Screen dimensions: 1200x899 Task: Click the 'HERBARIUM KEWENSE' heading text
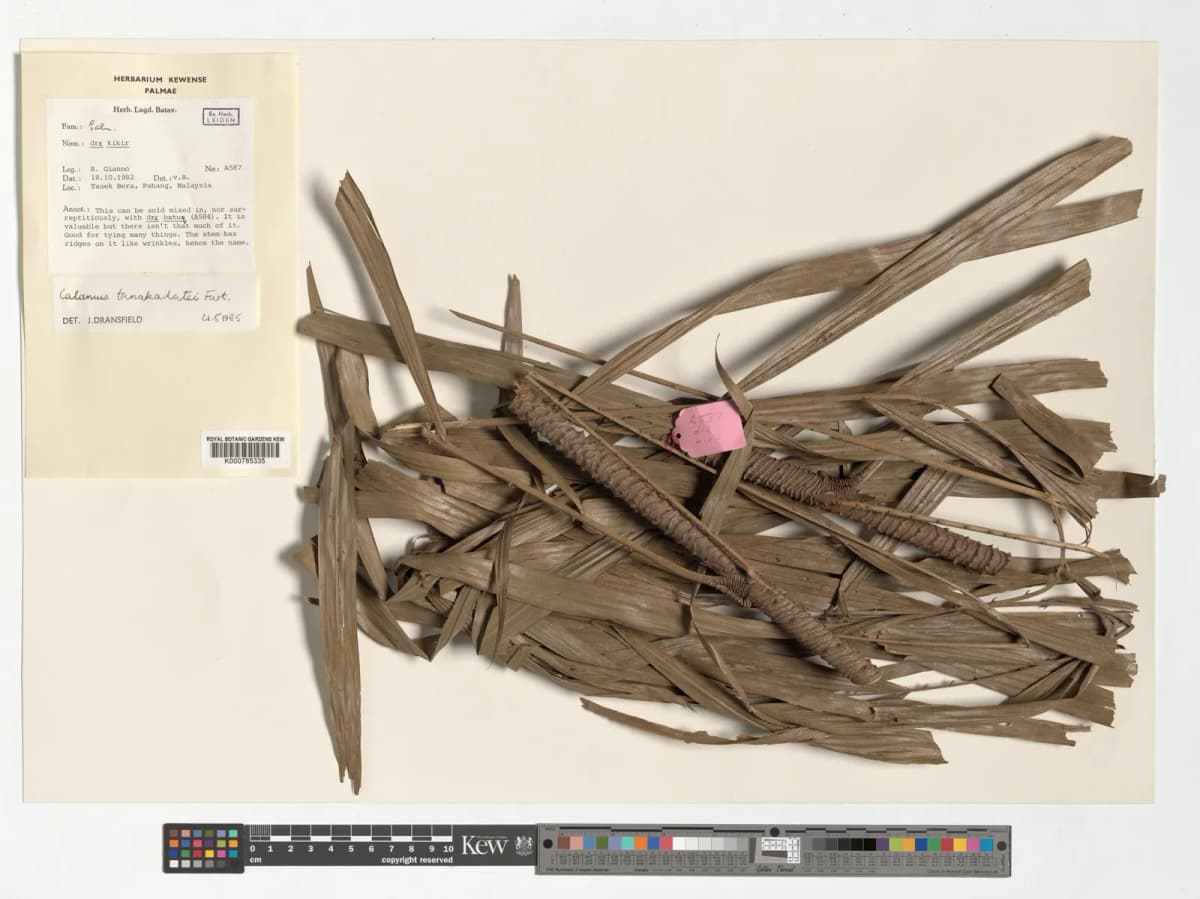(159, 79)
